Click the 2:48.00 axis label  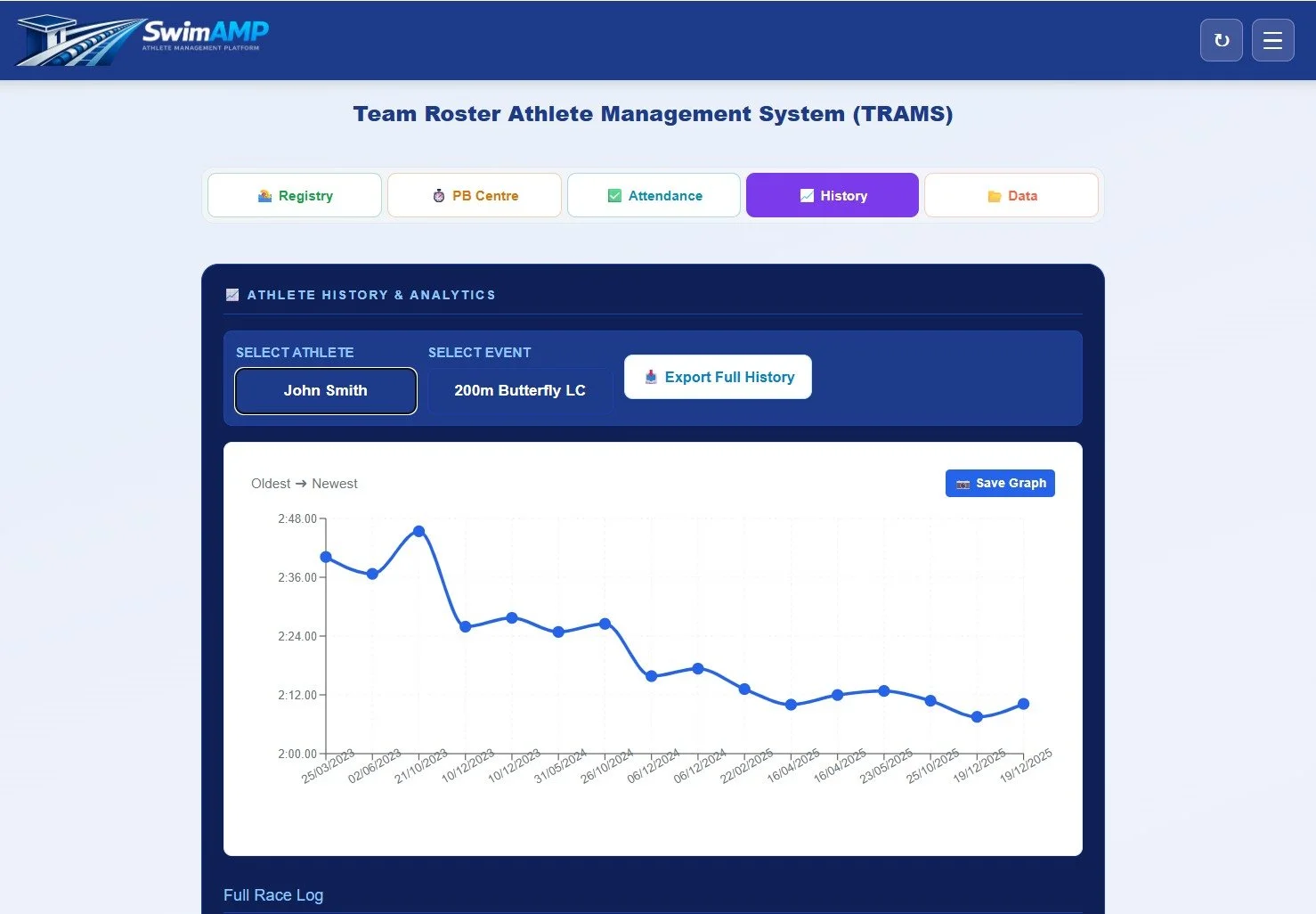[297, 518]
